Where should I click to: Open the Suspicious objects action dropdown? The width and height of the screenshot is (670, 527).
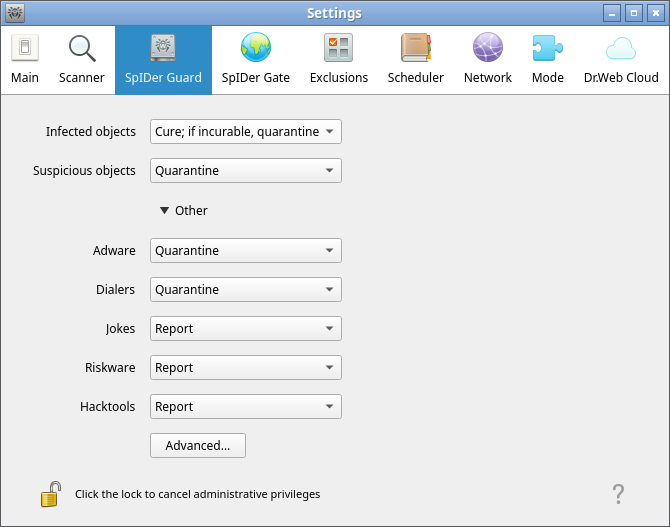[x=246, y=171]
